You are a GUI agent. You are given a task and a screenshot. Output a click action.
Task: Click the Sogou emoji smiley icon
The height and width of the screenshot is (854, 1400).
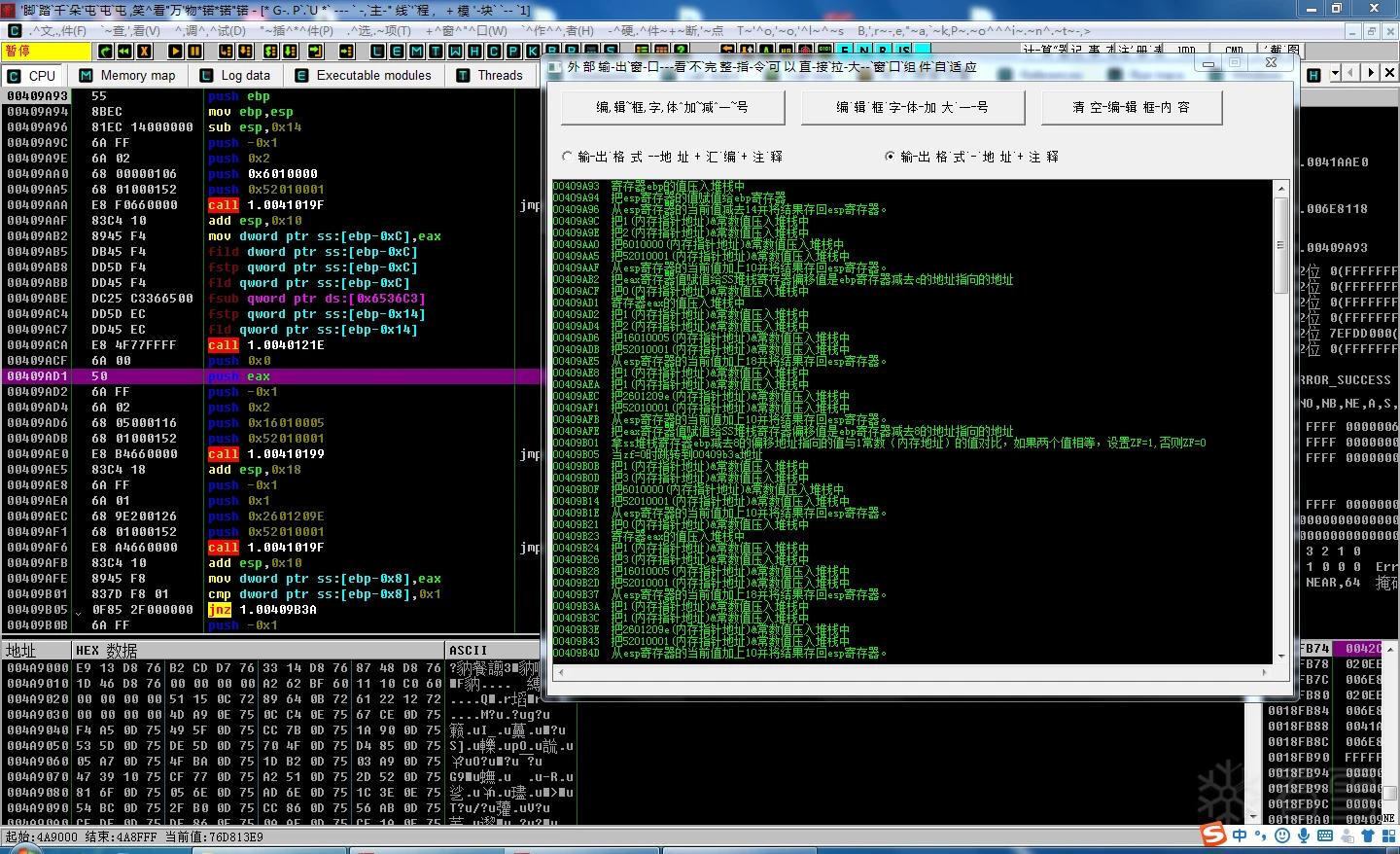coord(1282,835)
